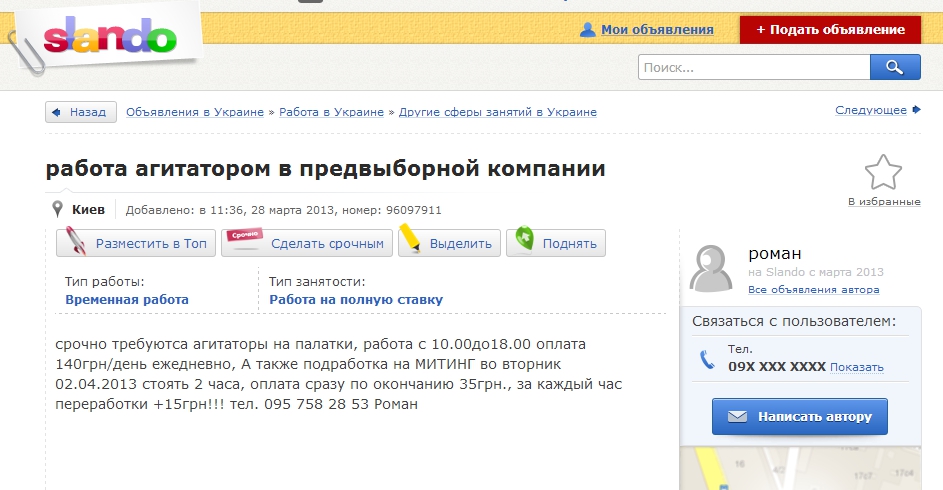The image size is (943, 490).
Task: Open Объявления в Украине breadcrumb
Action: pyautogui.click(x=195, y=112)
